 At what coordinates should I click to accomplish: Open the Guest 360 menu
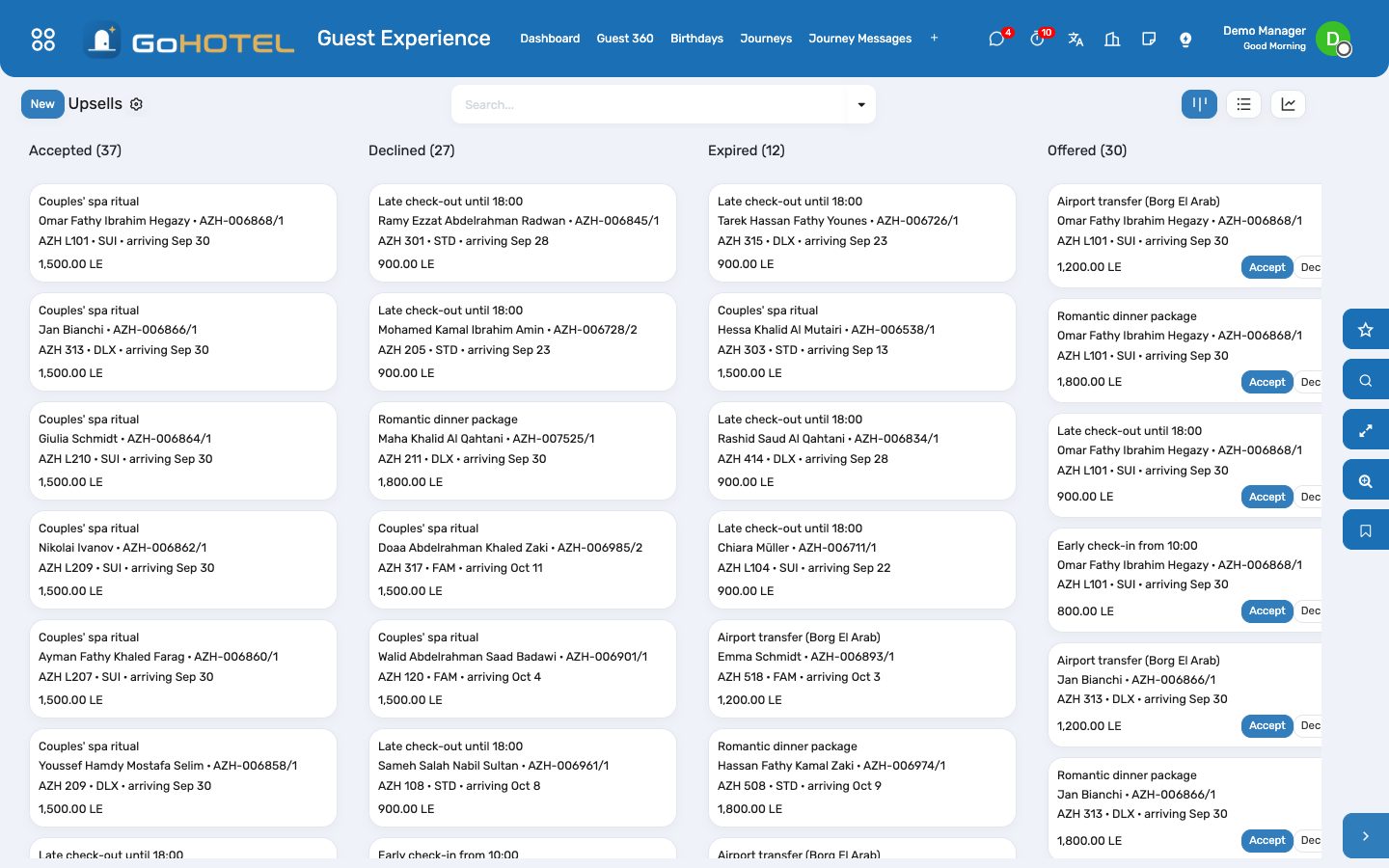[625, 39]
